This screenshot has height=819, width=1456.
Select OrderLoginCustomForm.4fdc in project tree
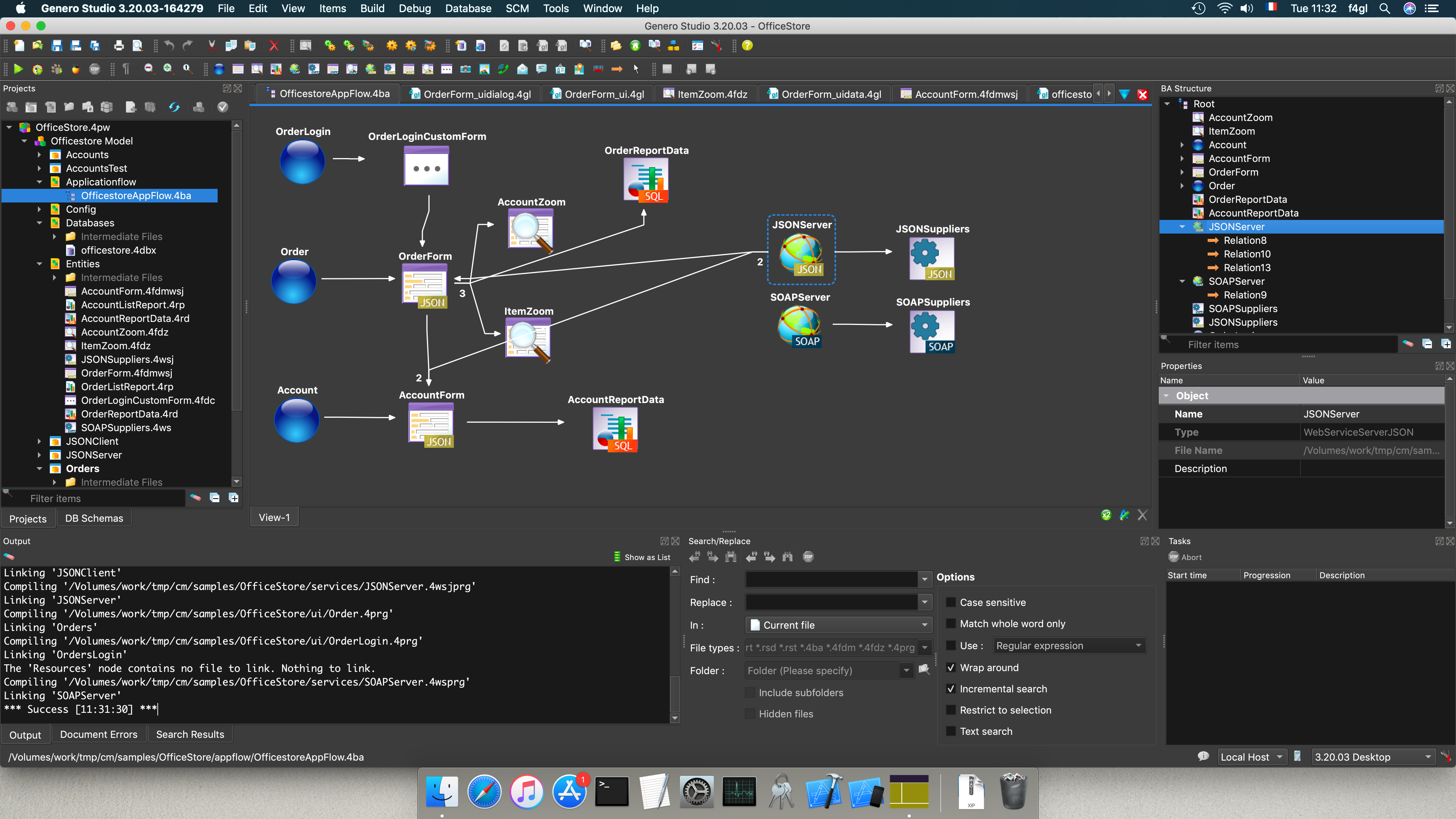[x=147, y=400]
